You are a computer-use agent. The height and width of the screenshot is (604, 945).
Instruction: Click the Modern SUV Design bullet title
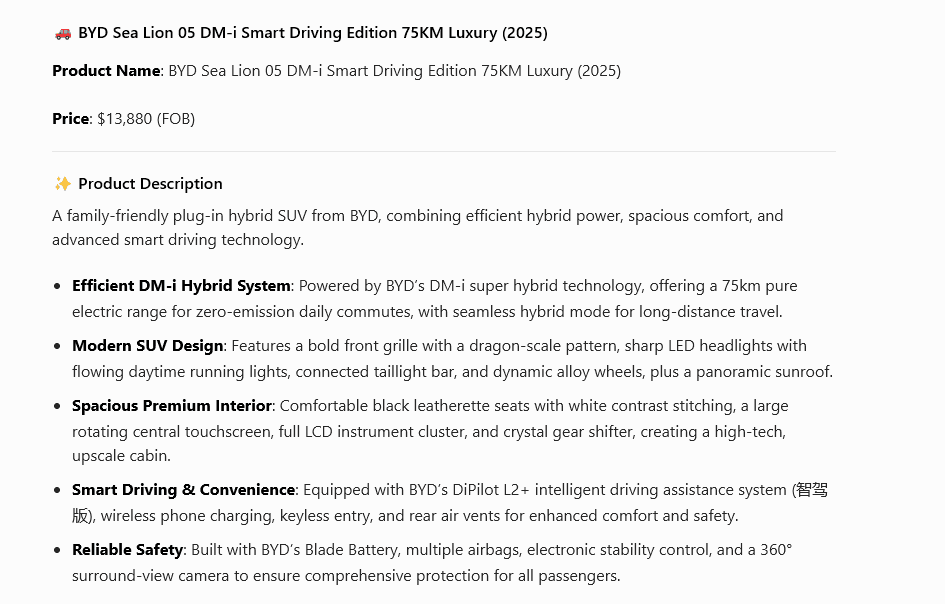[148, 346]
